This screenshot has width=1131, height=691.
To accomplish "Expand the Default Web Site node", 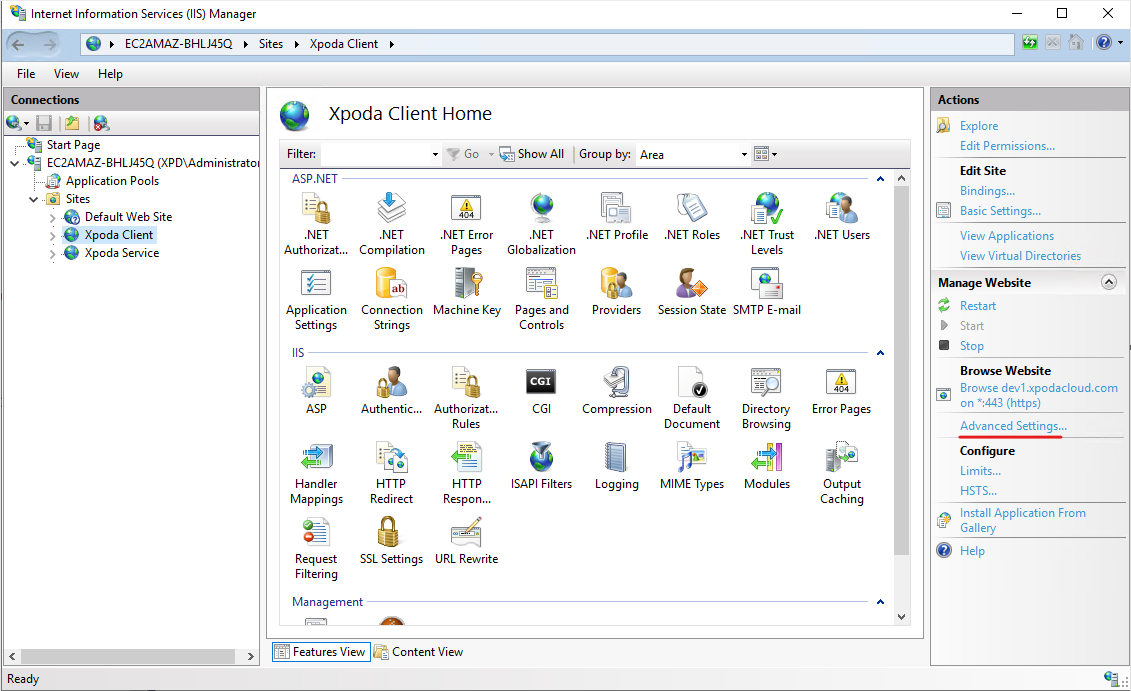I will click(x=53, y=217).
